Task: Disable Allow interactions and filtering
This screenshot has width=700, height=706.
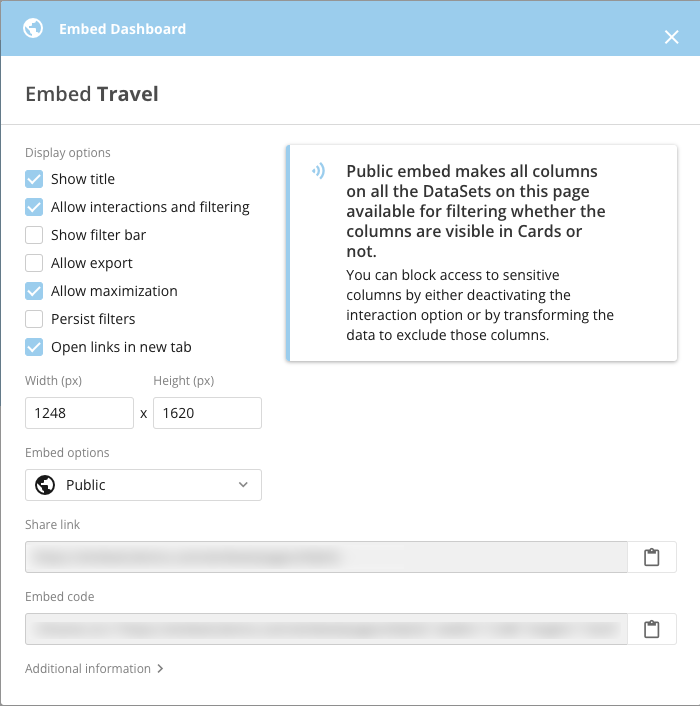Action: point(34,207)
